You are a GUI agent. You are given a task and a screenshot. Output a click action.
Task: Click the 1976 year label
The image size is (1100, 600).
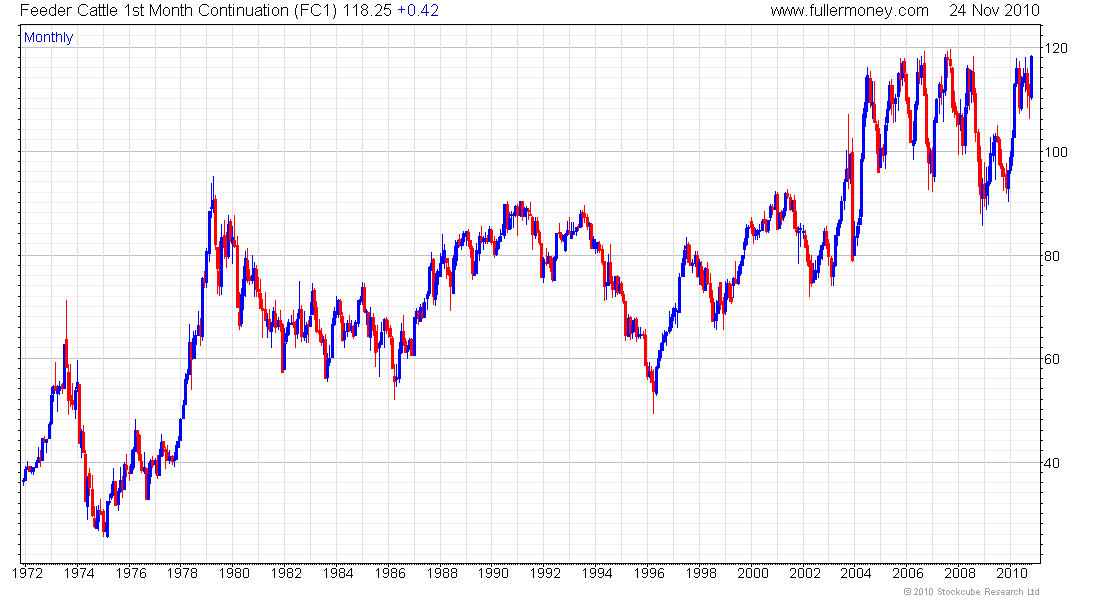[x=130, y=573]
